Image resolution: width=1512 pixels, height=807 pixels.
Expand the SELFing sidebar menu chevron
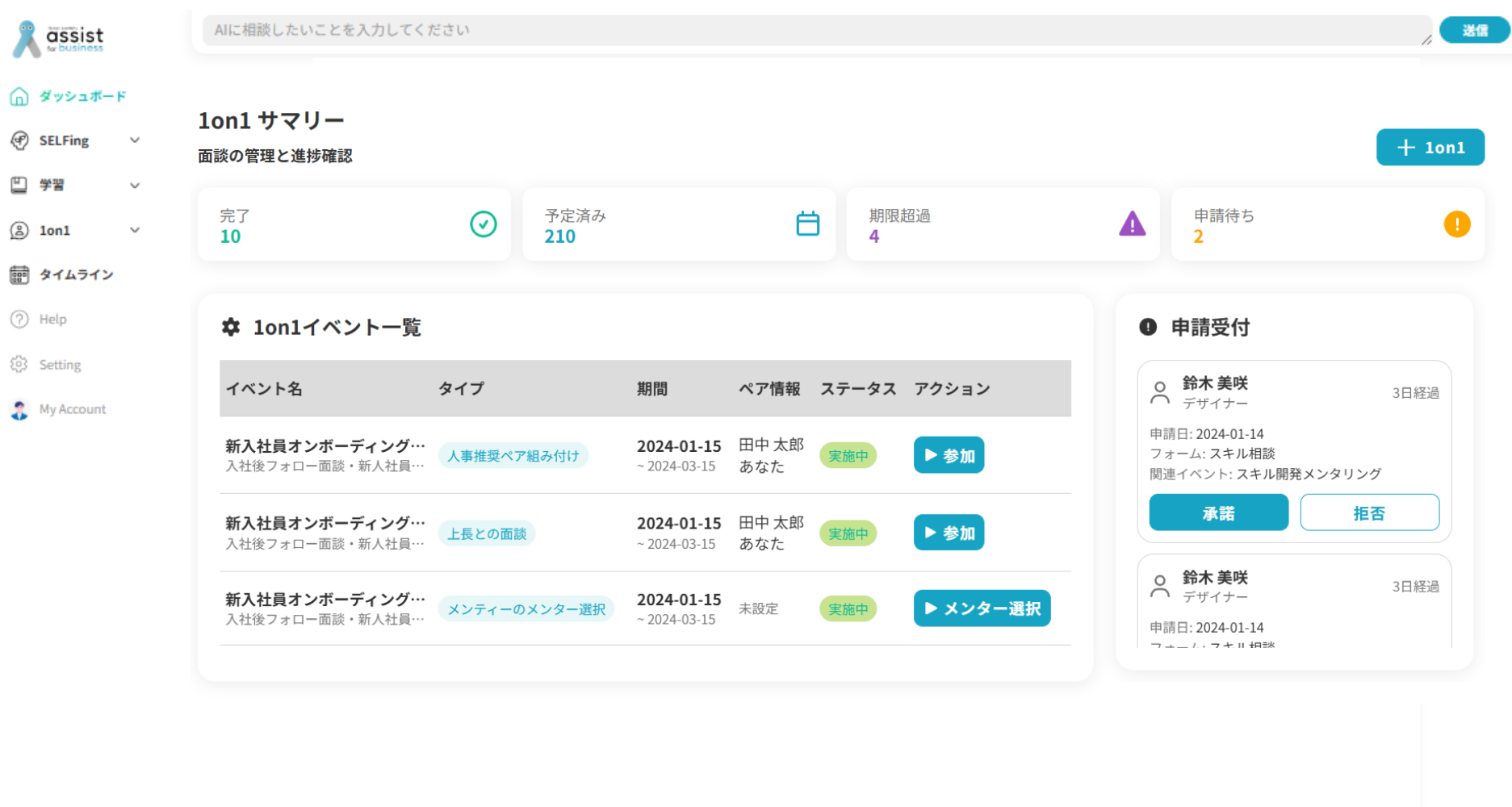pos(135,140)
